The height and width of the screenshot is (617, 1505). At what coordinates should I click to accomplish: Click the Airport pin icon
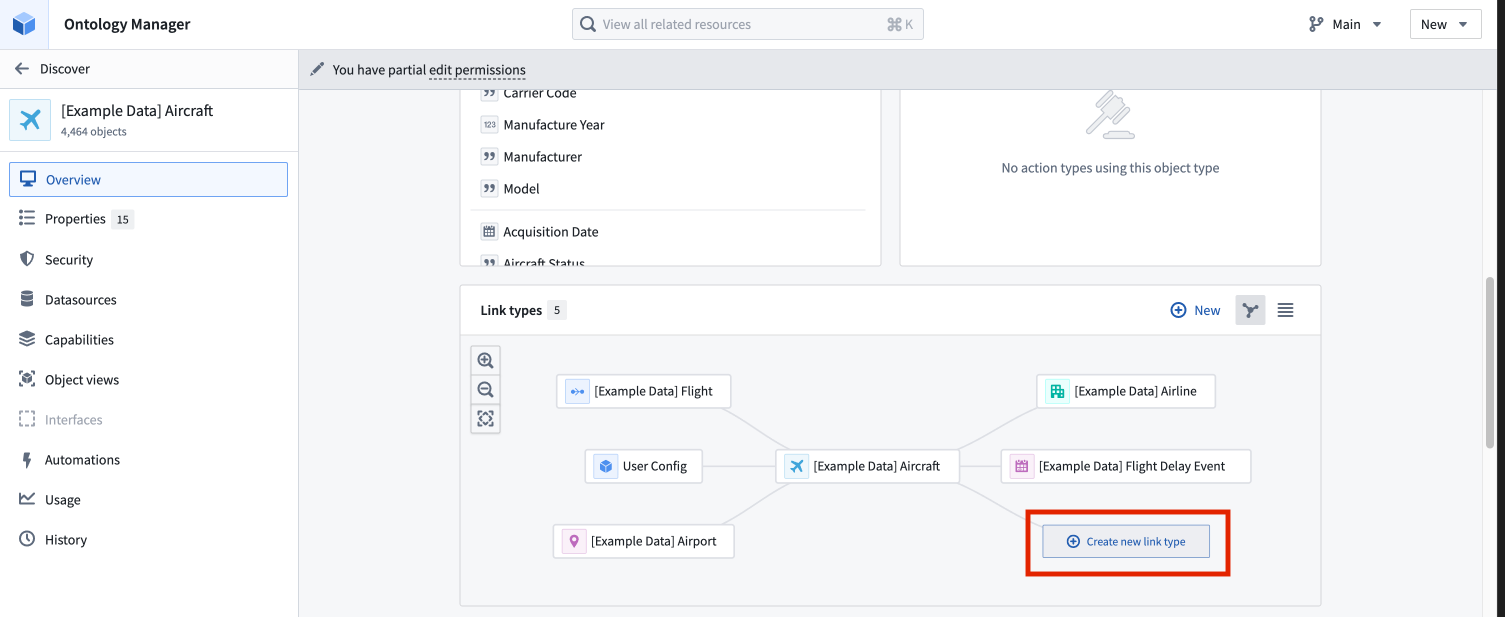click(x=574, y=541)
